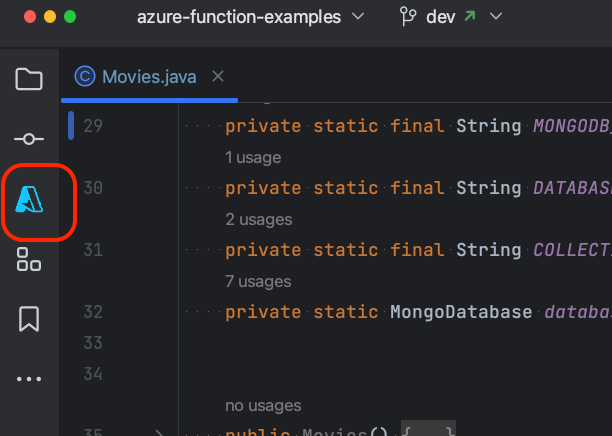Screen dimensions: 612x436
Task: Open the "7 usages" inlay hint
Action: [258, 282]
